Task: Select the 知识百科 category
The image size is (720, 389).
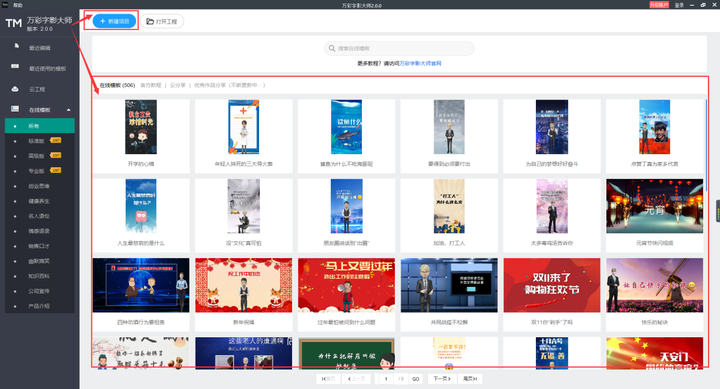Action: [39, 276]
